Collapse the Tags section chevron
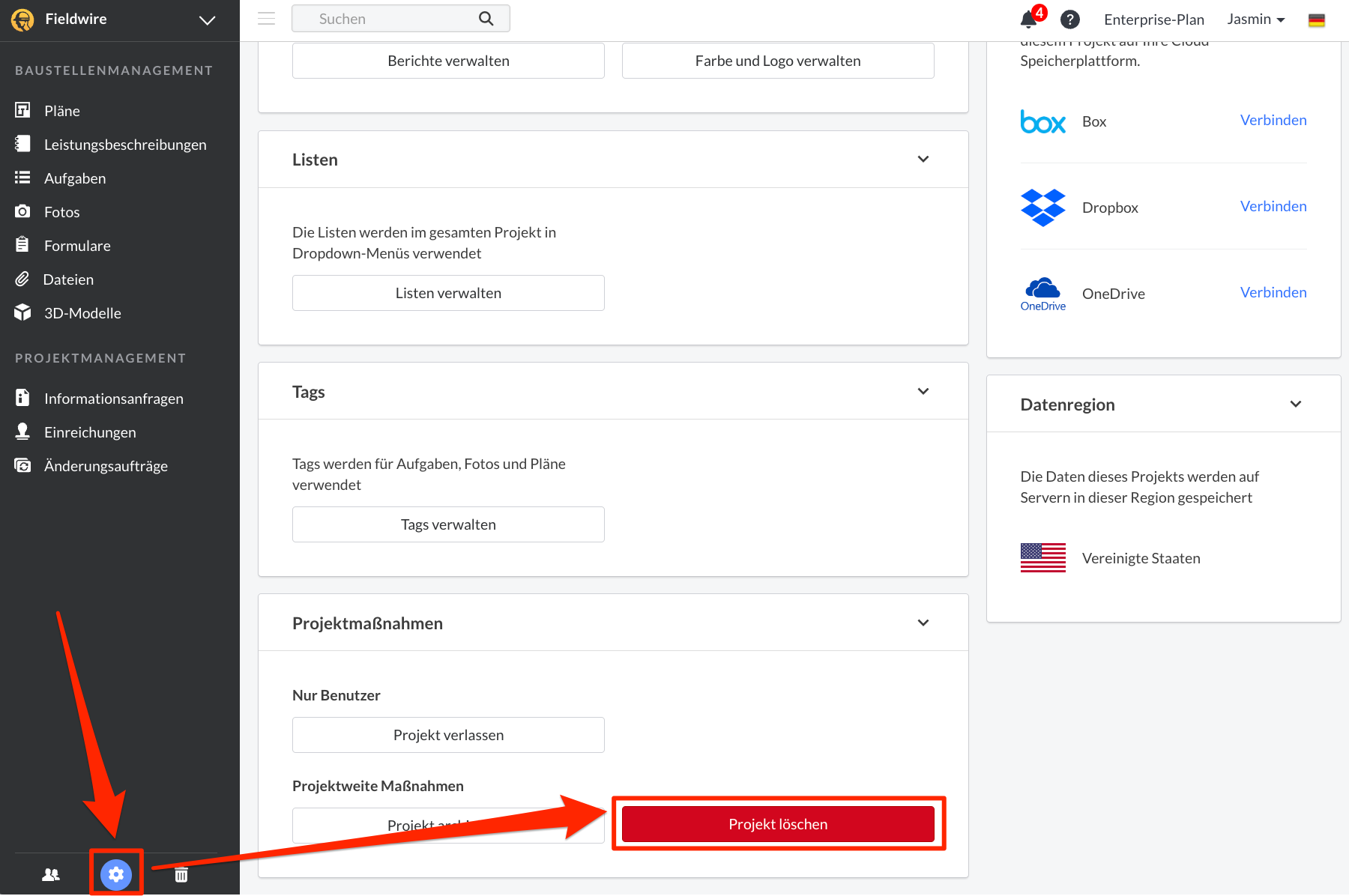 point(923,391)
